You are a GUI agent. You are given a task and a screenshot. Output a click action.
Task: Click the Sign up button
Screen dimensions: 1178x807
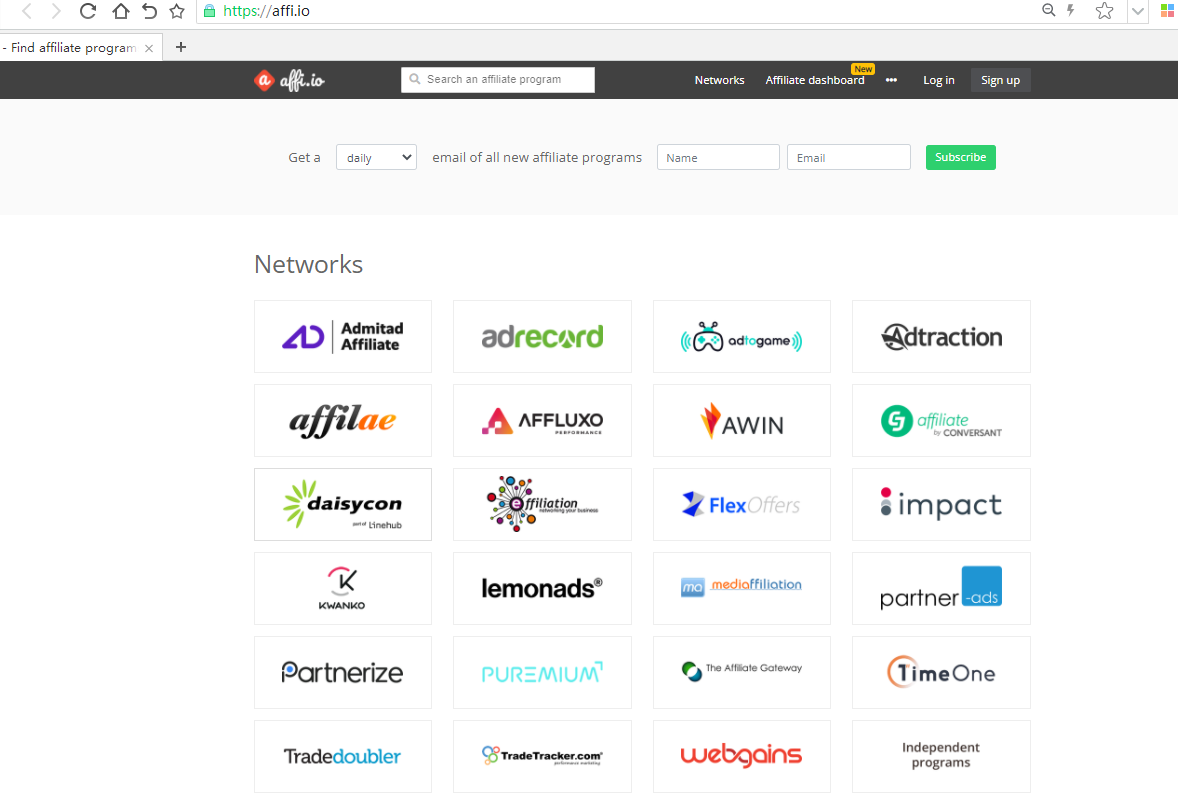pyautogui.click(x=1000, y=80)
